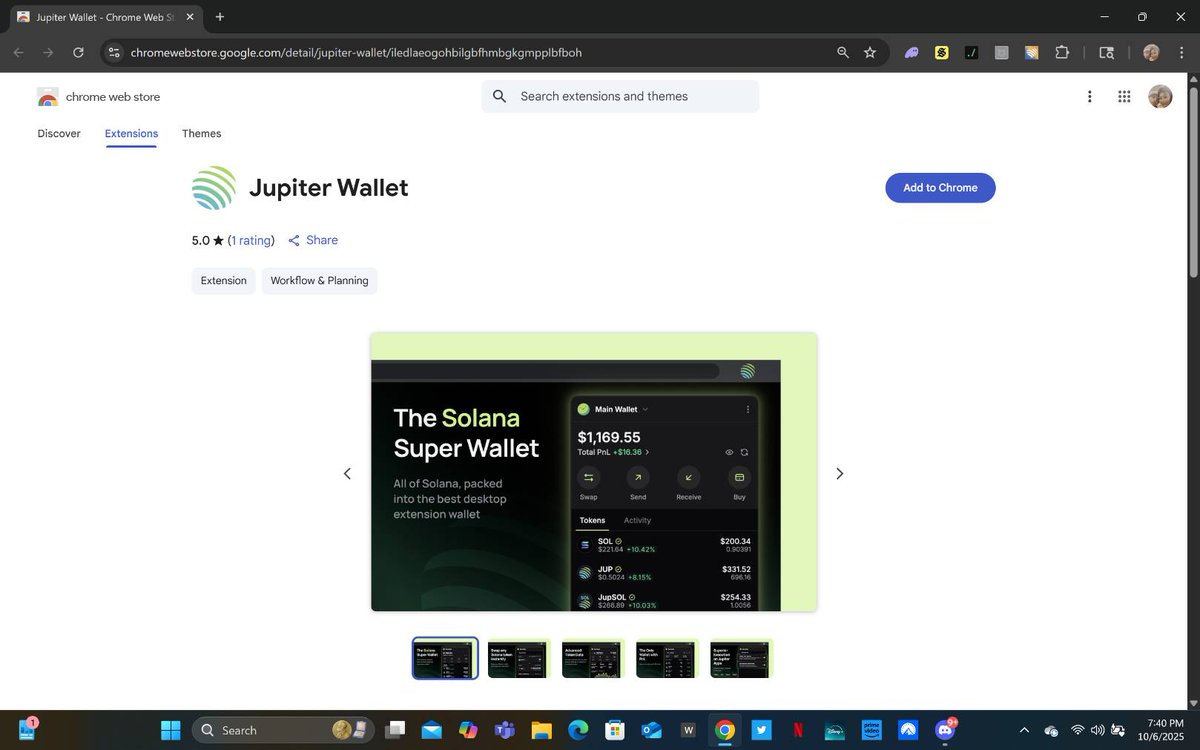Go to the Discover tab
Image resolution: width=1200 pixels, height=750 pixels.
59,133
